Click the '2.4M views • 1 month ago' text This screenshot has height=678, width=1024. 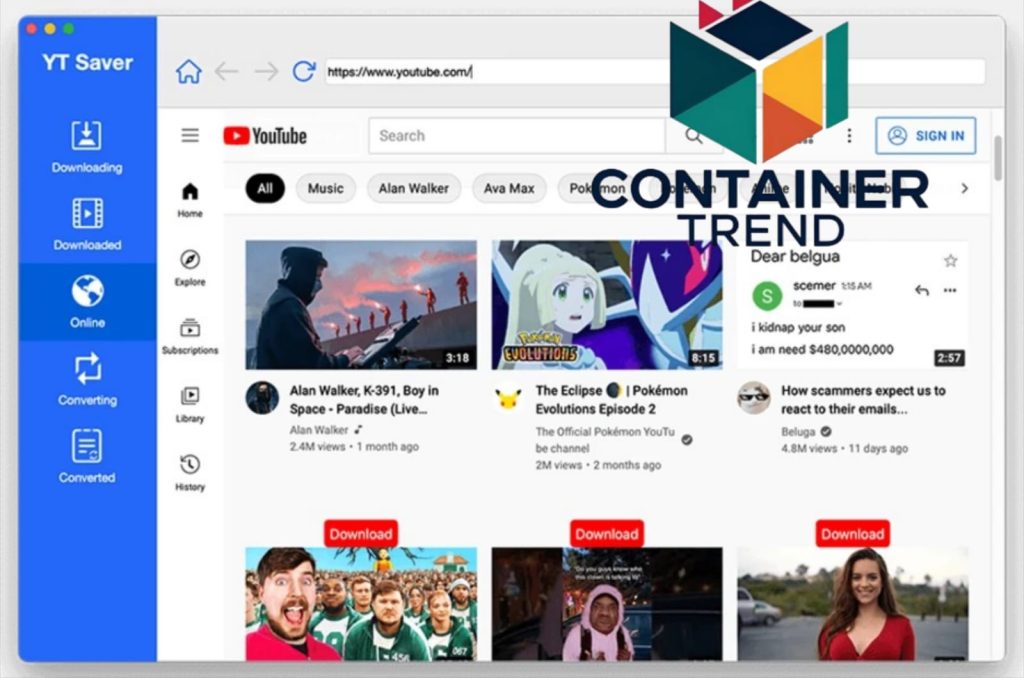[x=354, y=447]
